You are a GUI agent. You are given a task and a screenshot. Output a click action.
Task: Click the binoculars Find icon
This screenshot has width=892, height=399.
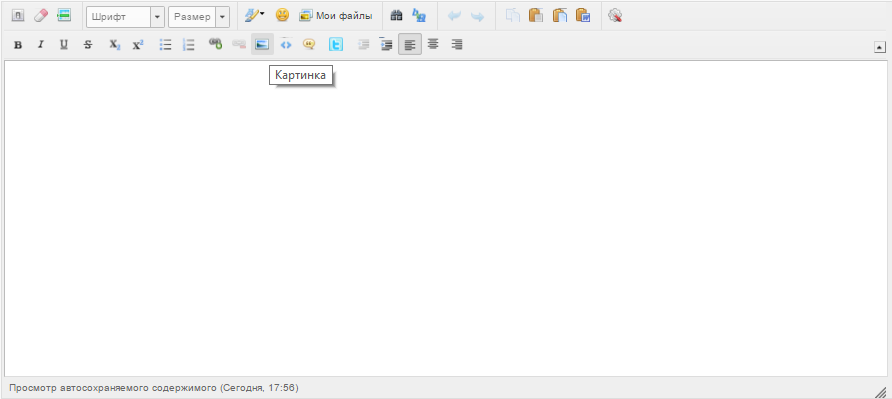(397, 16)
